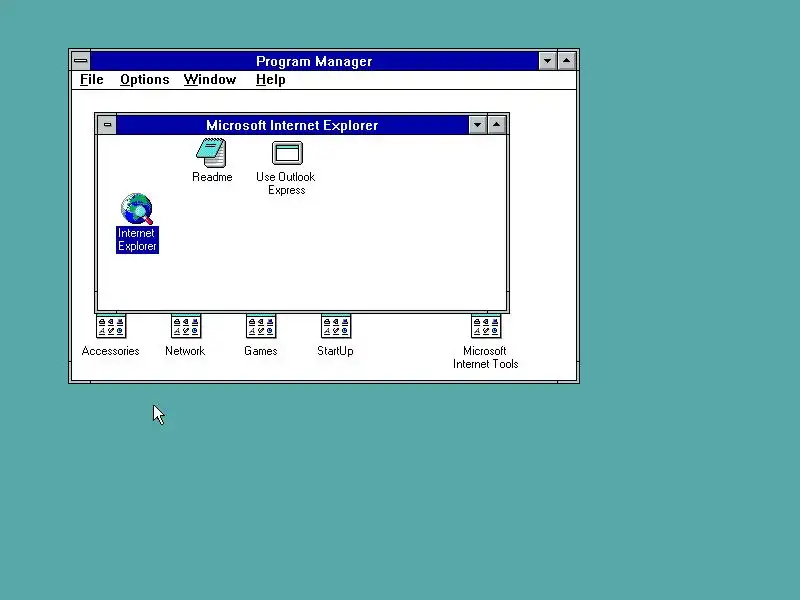Click the Program Manager title bar
This screenshot has height=600, width=800.
point(314,61)
